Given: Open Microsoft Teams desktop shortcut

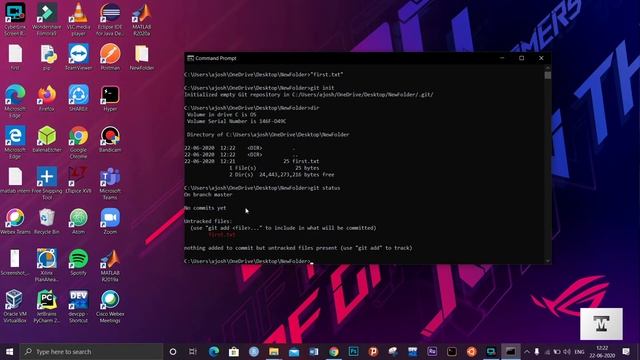Looking at the screenshot, I should [110, 182].
